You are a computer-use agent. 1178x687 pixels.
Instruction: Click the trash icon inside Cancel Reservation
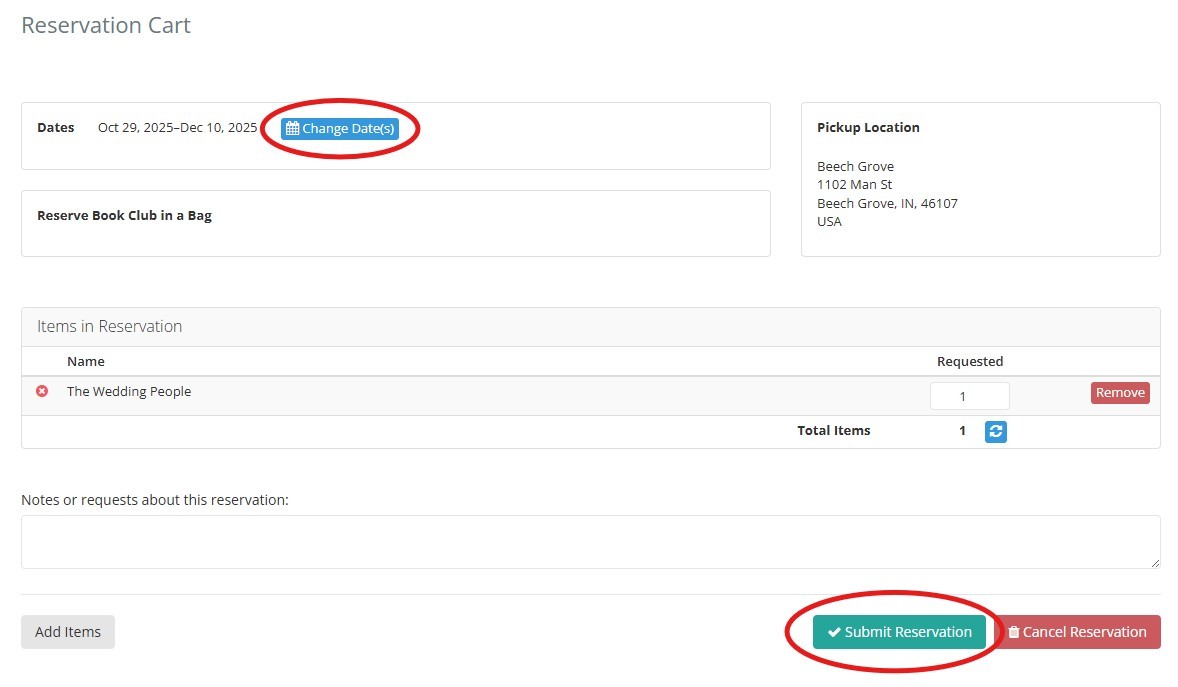[1014, 632]
